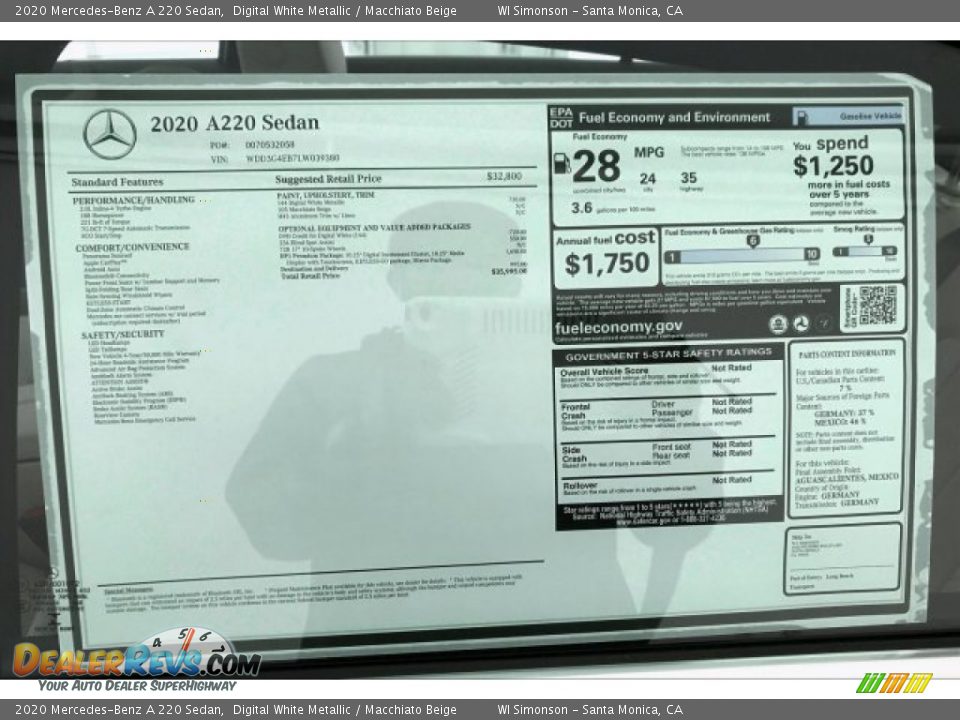The height and width of the screenshot is (720, 960).
Task: Click the fuel pump icon beside 28 MPG
Action: pyautogui.click(x=562, y=163)
